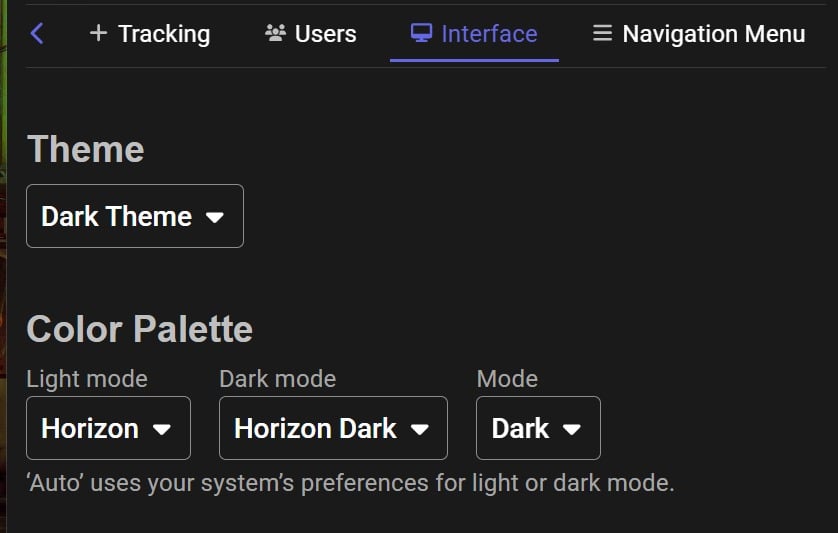
Task: Open the Dark mode palette dropdown
Action: [332, 428]
